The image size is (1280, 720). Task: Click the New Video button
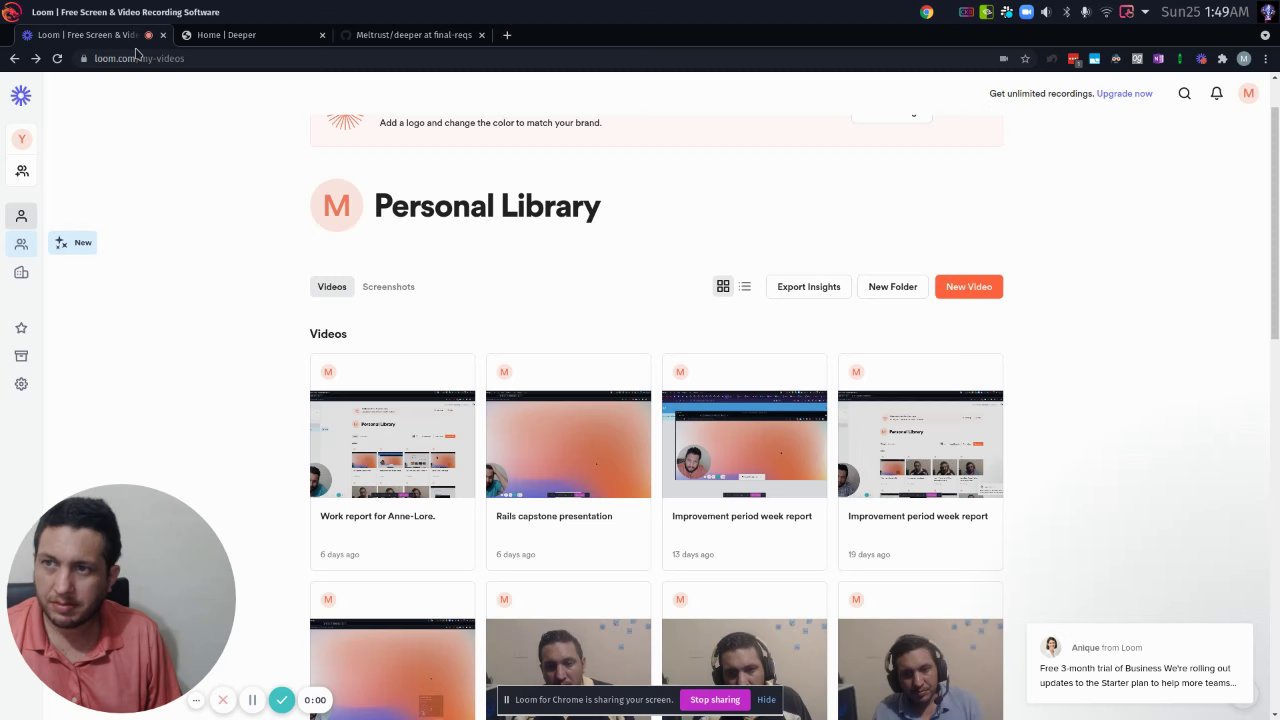point(969,287)
